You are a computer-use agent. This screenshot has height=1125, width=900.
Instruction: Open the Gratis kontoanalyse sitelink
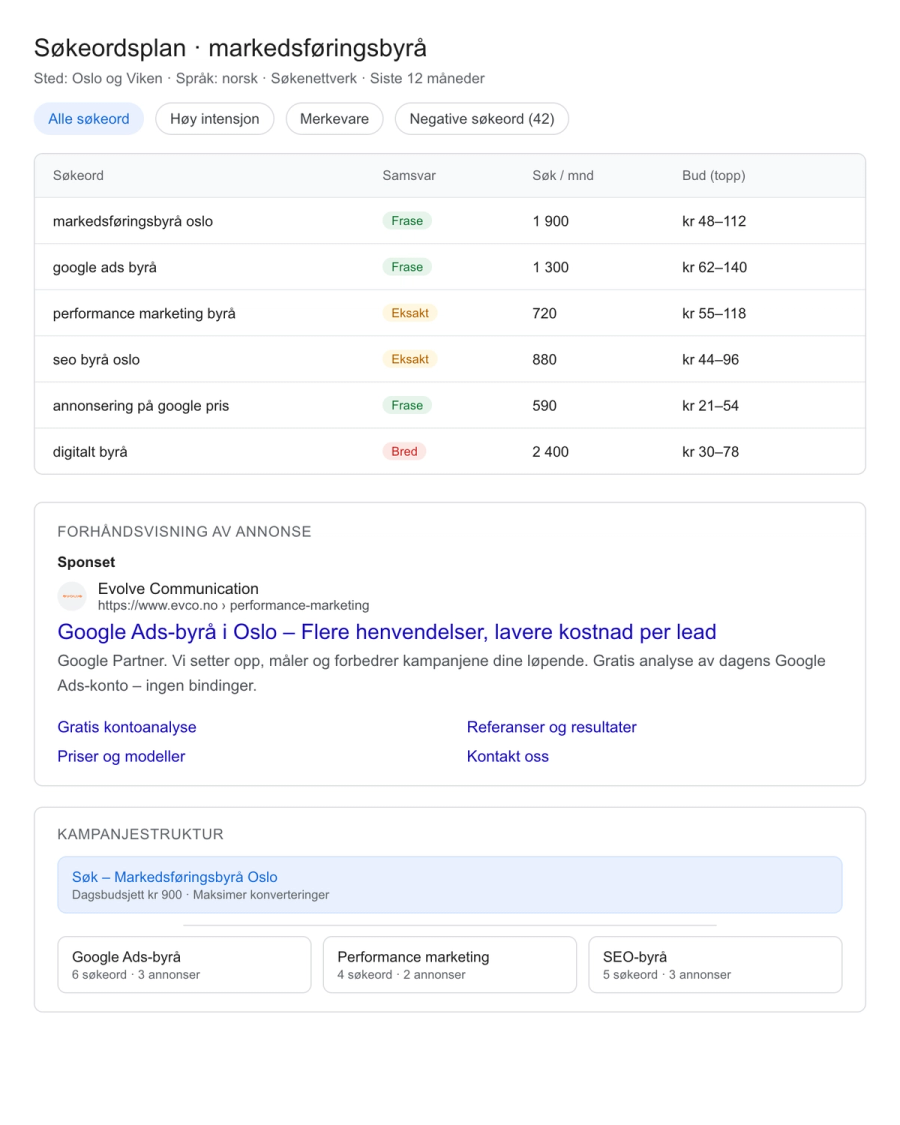pos(127,728)
